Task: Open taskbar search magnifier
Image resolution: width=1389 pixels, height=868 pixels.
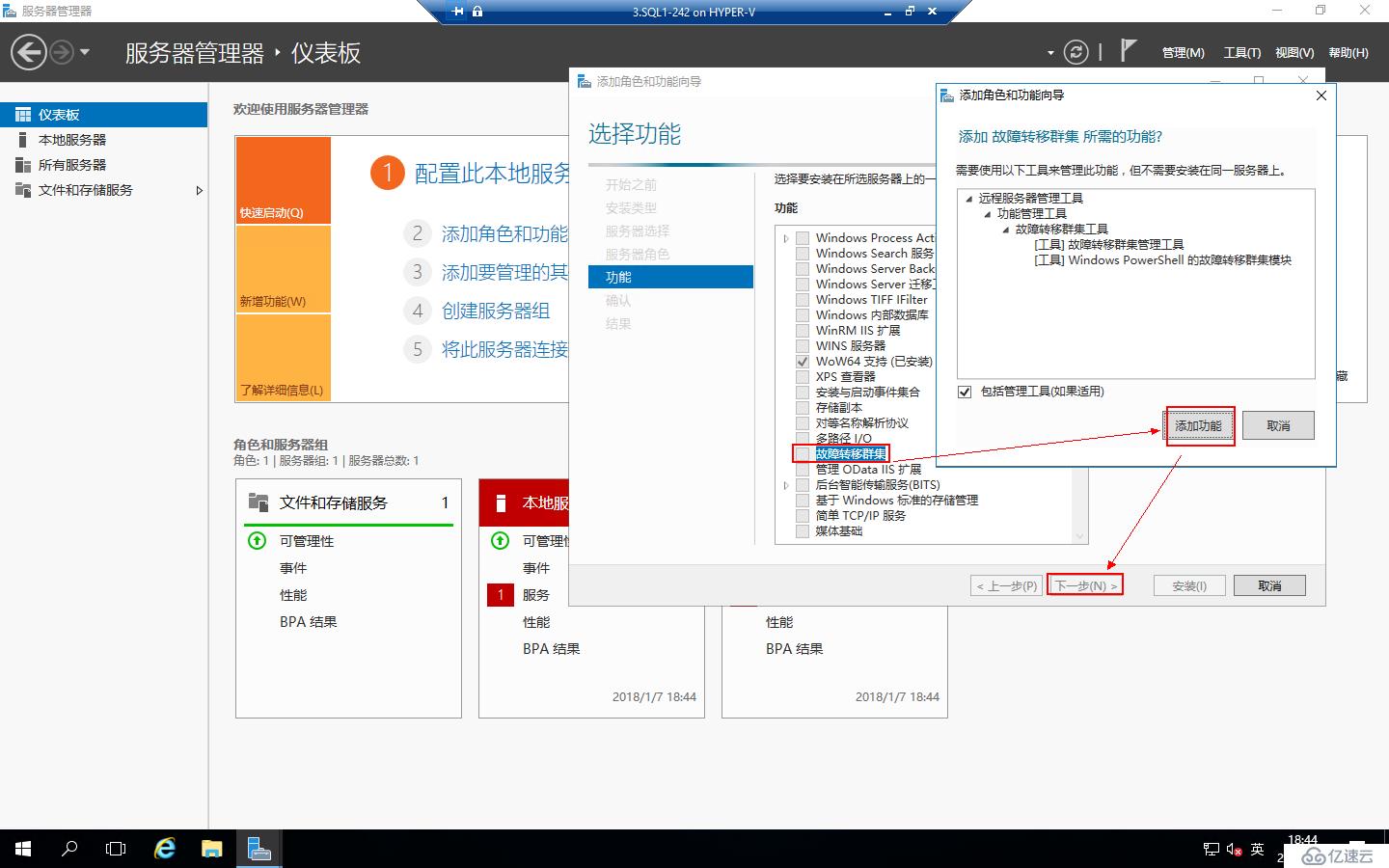Action: (69, 849)
